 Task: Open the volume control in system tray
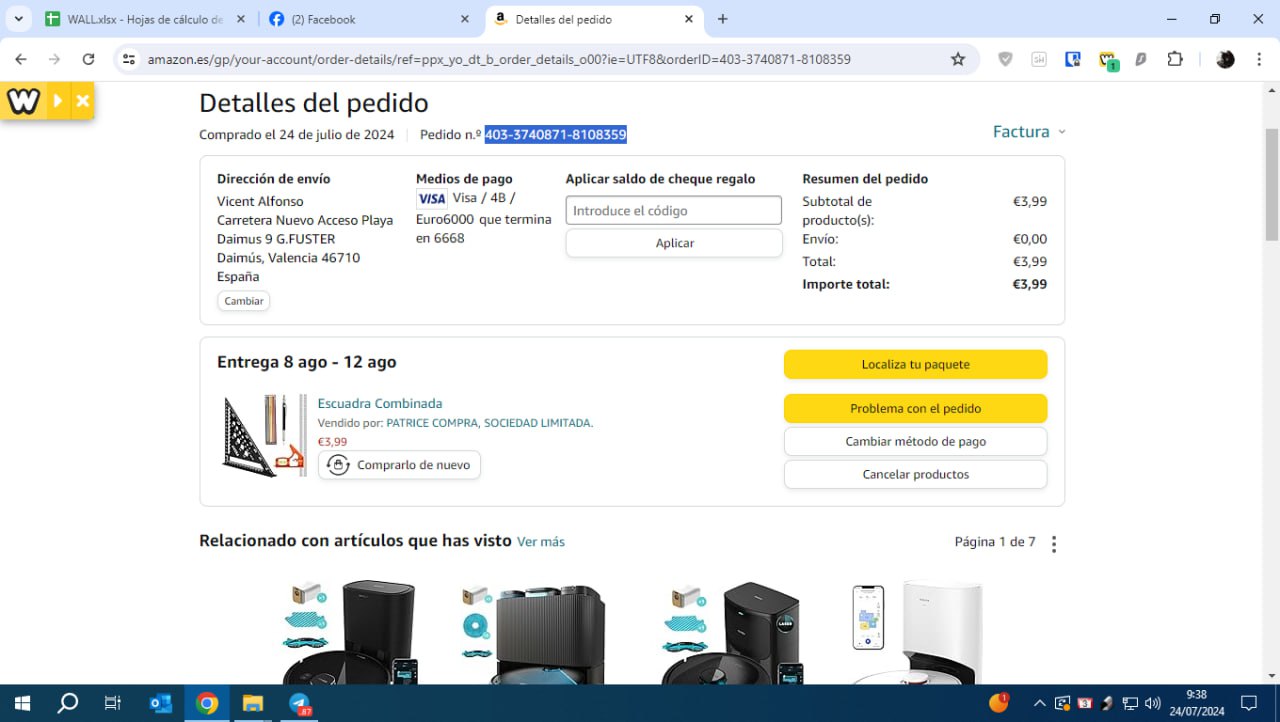pos(1153,703)
